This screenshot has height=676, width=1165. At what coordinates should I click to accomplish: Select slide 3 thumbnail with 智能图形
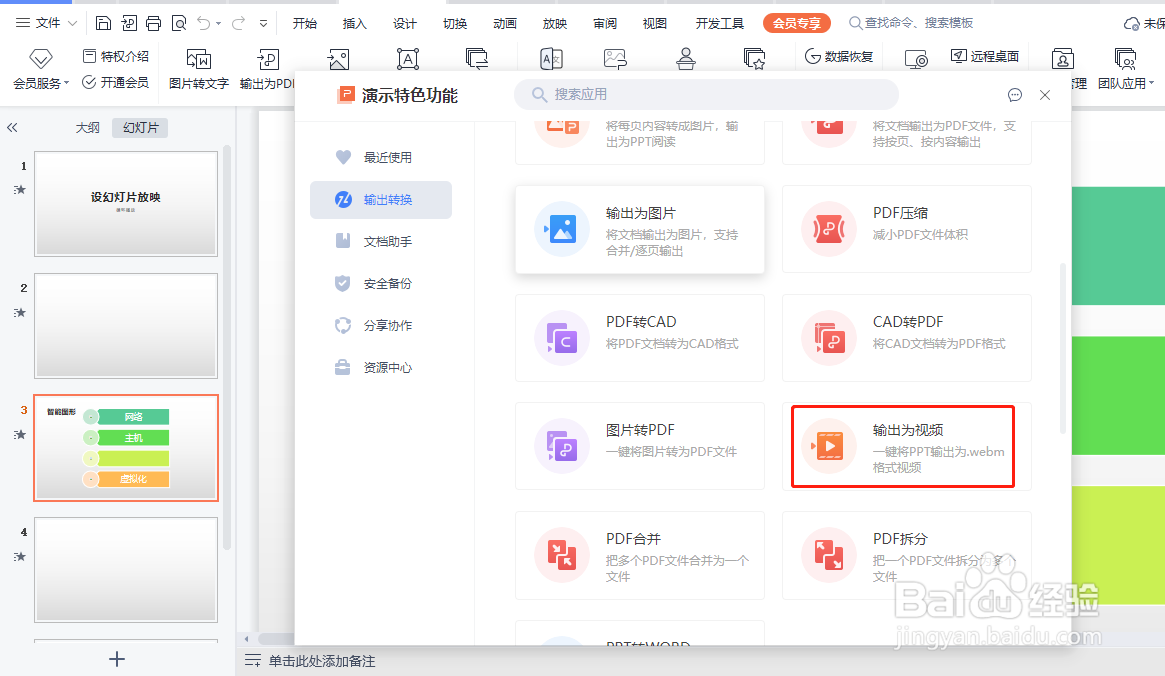[x=126, y=448]
